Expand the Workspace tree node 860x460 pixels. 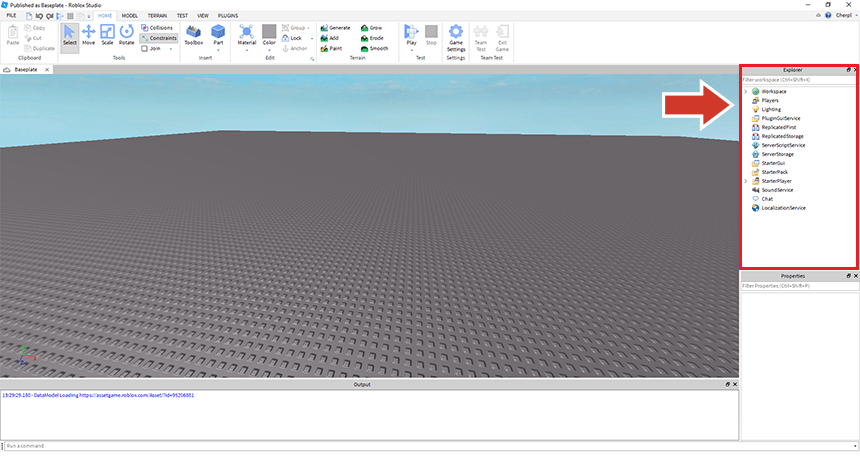pos(745,92)
